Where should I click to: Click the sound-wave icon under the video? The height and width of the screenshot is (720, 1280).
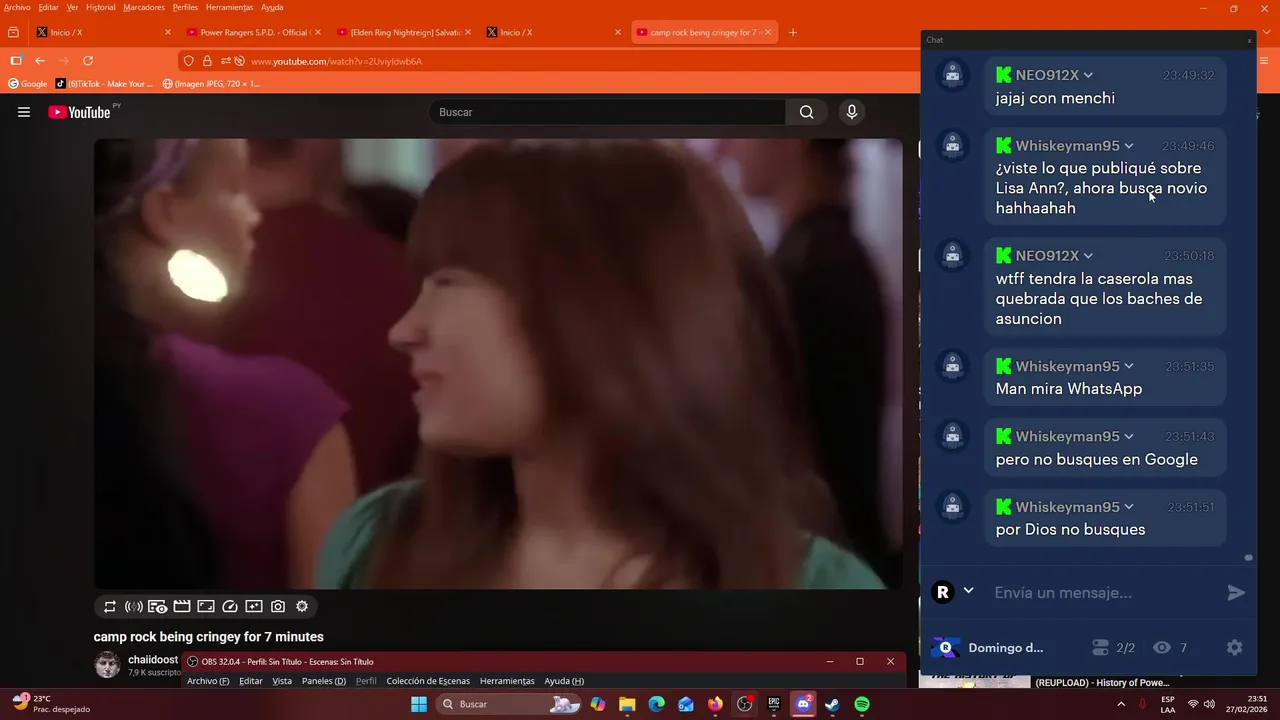tap(134, 606)
